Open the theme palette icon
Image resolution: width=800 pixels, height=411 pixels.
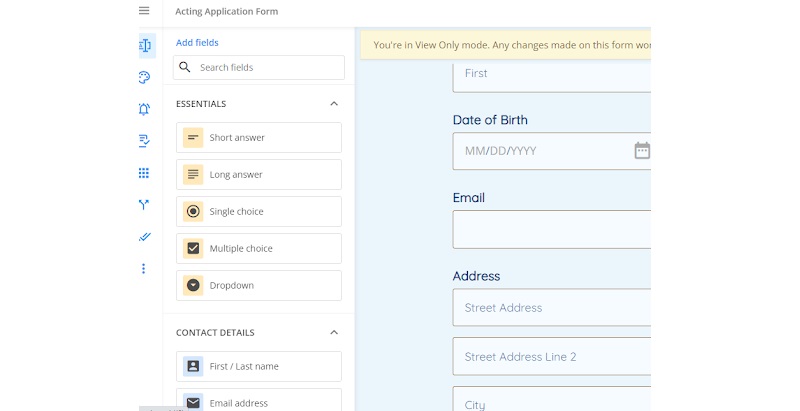144,77
